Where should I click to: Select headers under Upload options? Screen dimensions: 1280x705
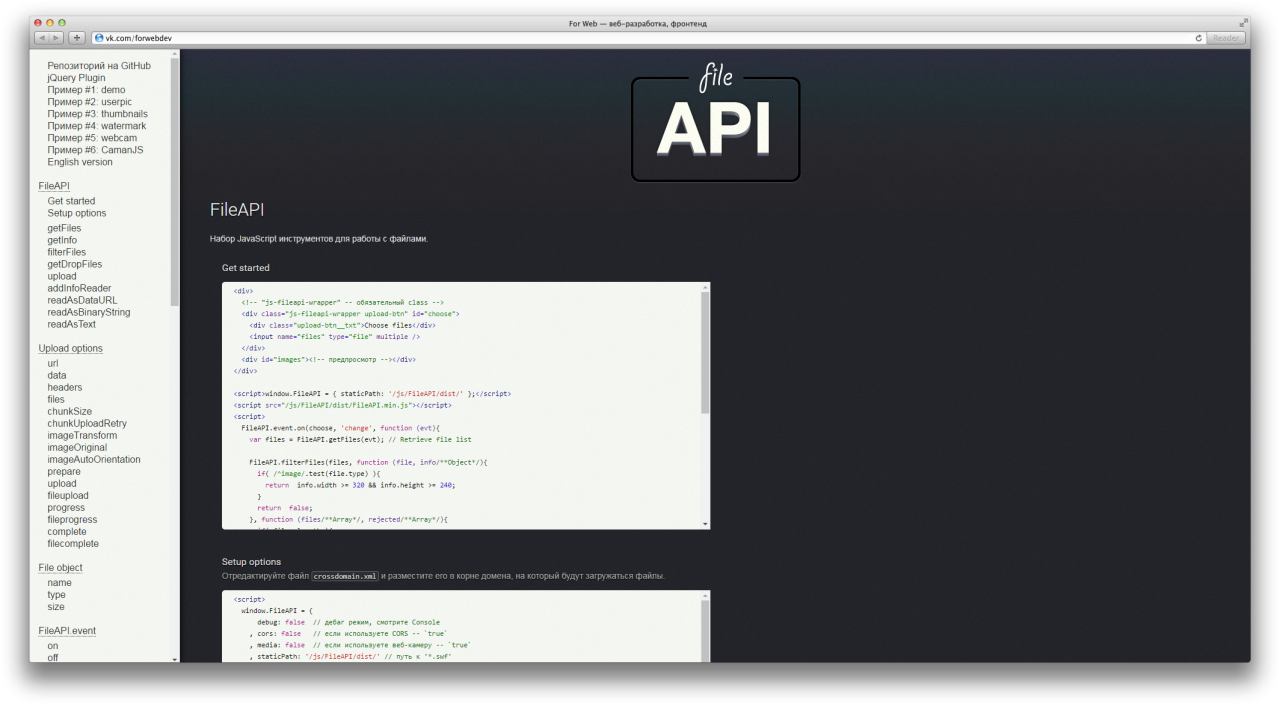click(x=65, y=387)
